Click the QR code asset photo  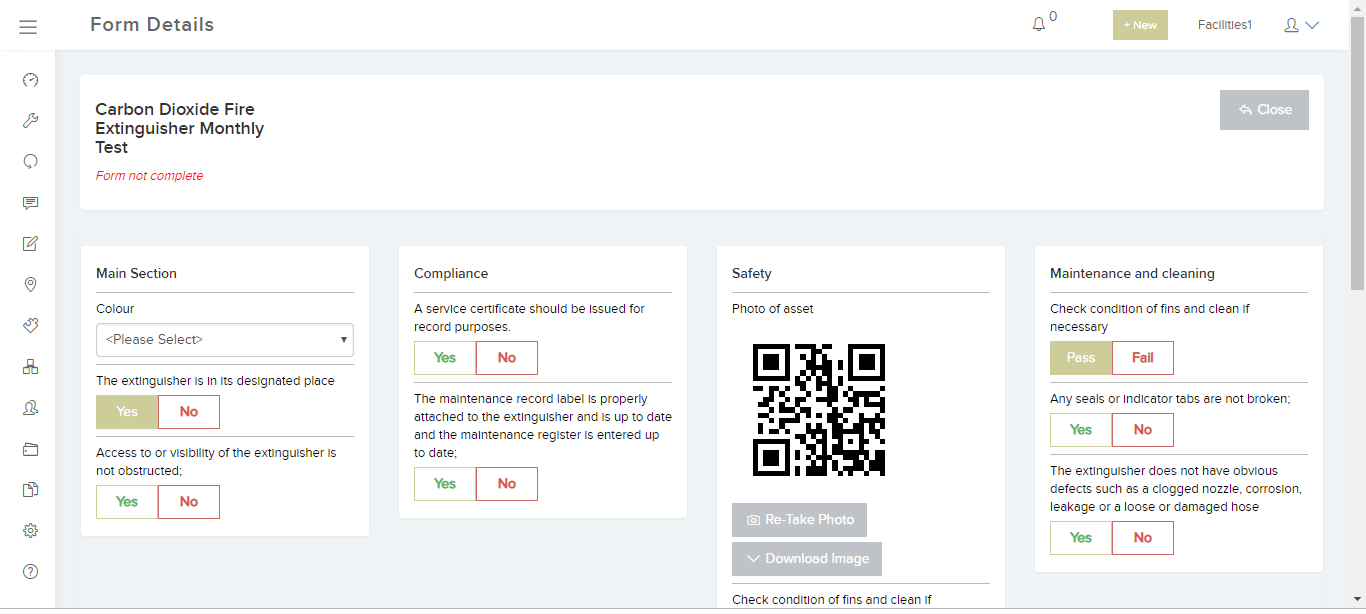pyautogui.click(x=819, y=410)
